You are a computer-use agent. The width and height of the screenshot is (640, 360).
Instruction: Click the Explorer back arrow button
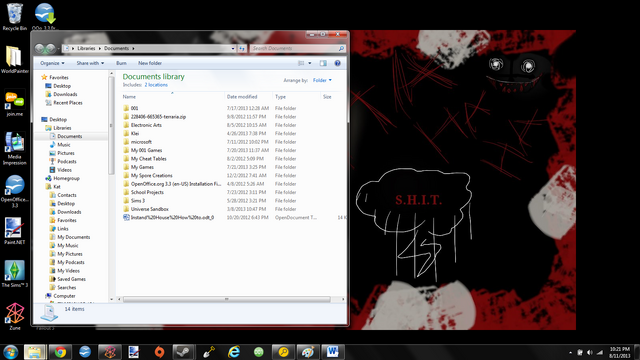(x=40, y=49)
